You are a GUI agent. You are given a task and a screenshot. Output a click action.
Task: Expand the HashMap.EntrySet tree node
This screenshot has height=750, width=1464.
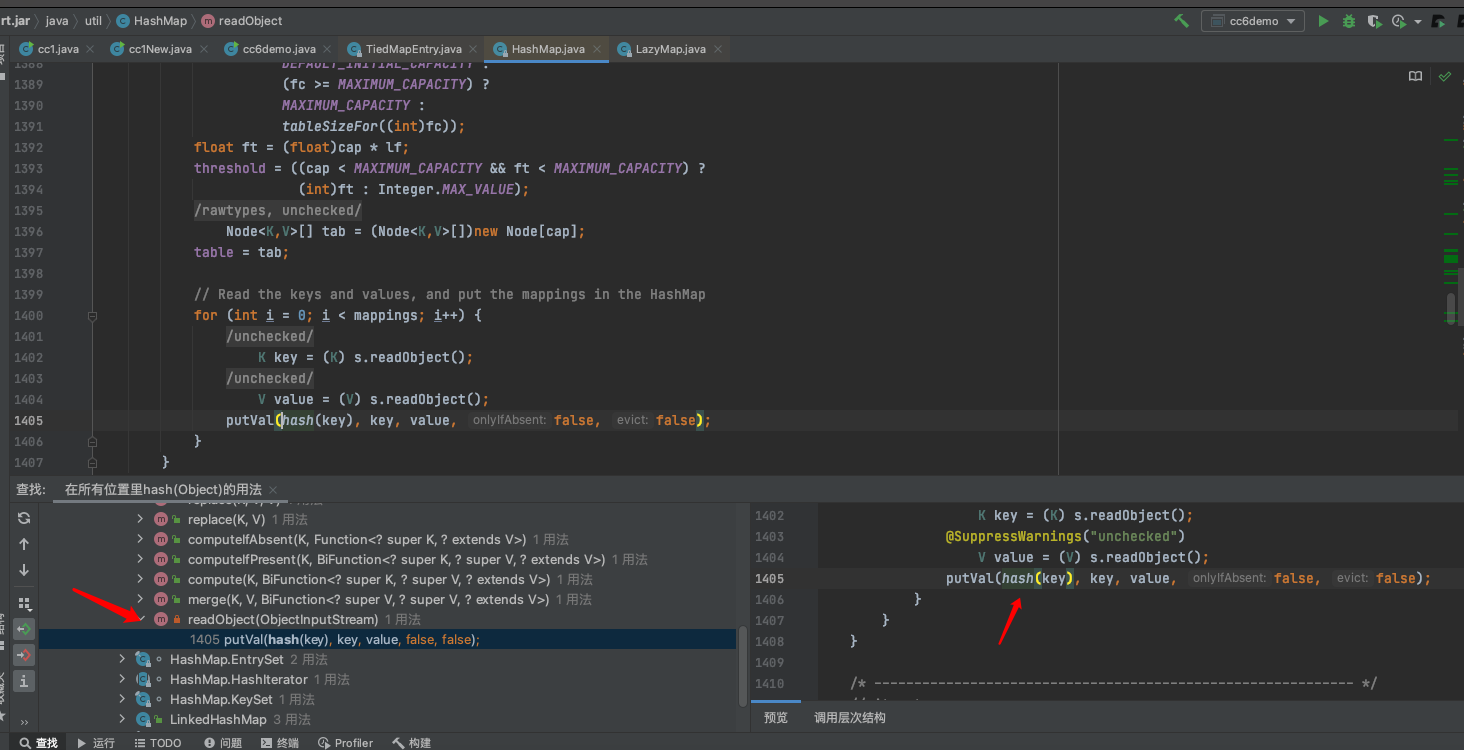tap(123, 659)
